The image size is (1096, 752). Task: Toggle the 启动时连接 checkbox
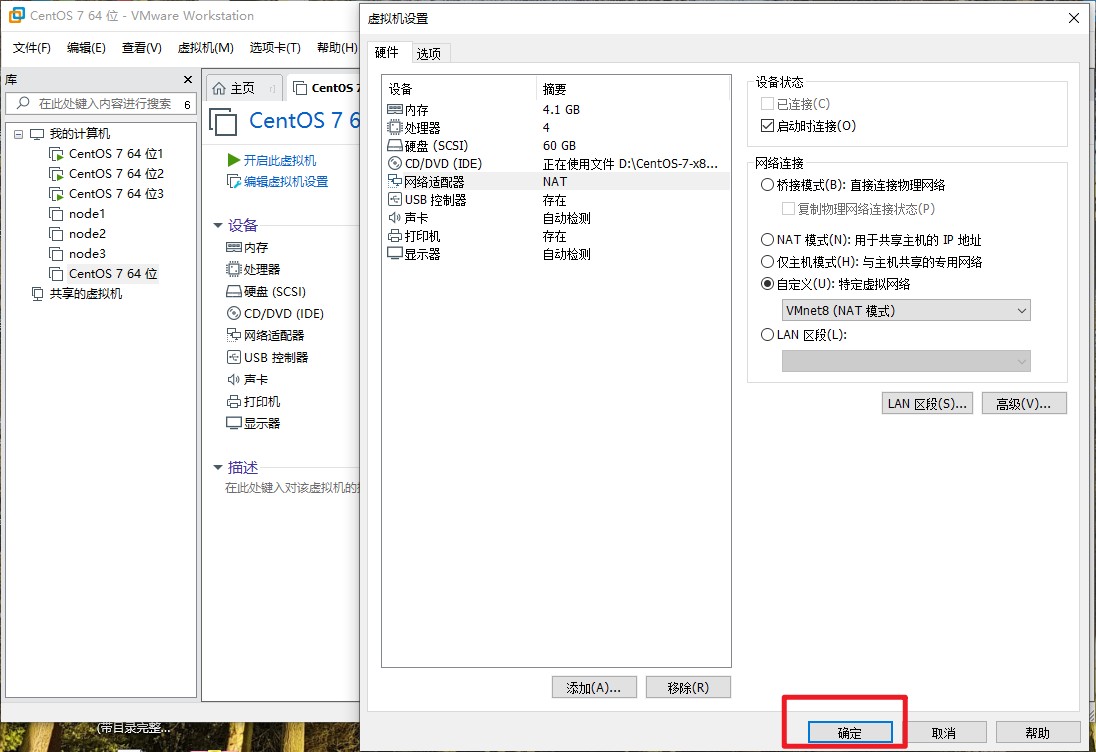pos(767,126)
